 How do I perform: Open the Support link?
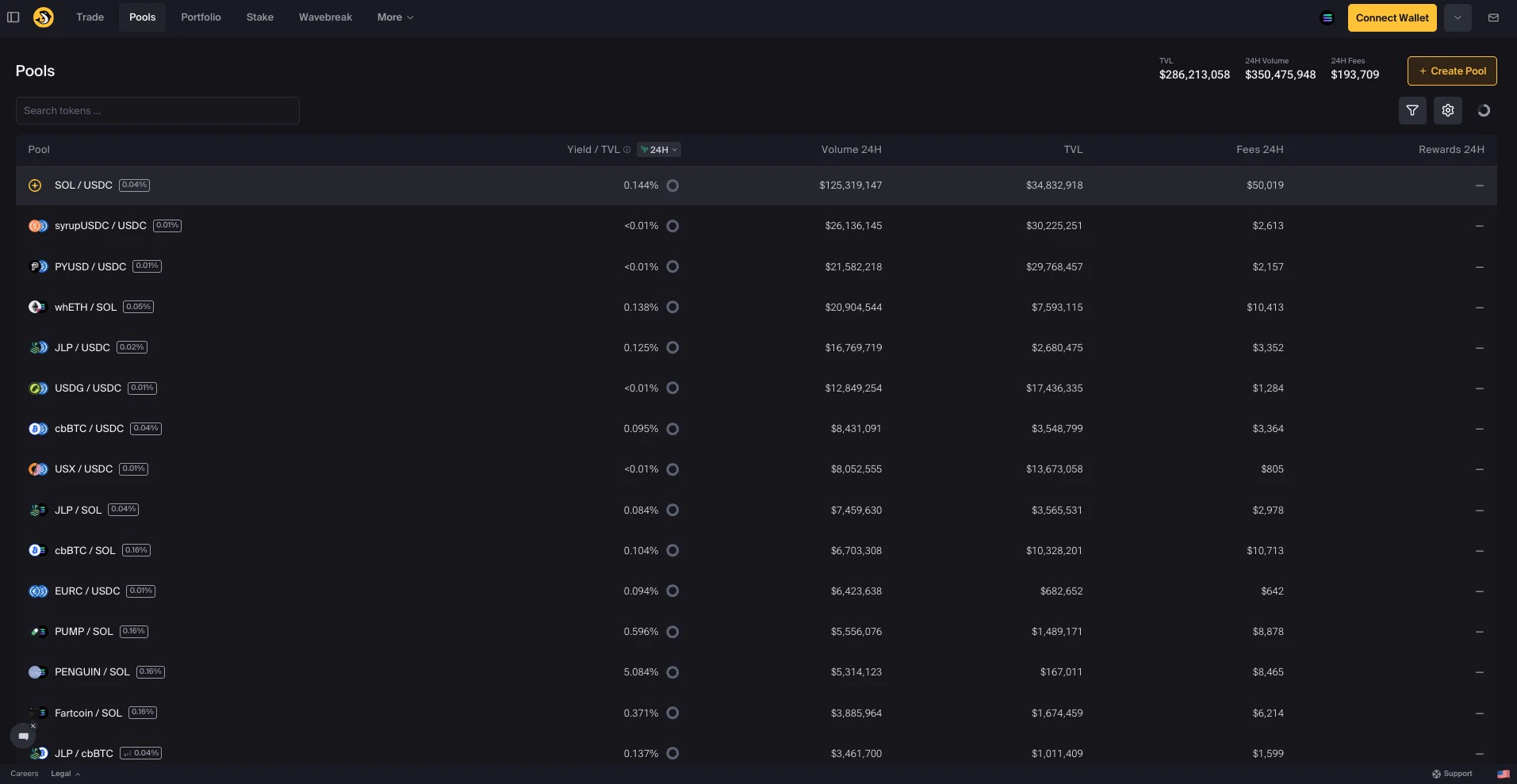pos(1452,774)
